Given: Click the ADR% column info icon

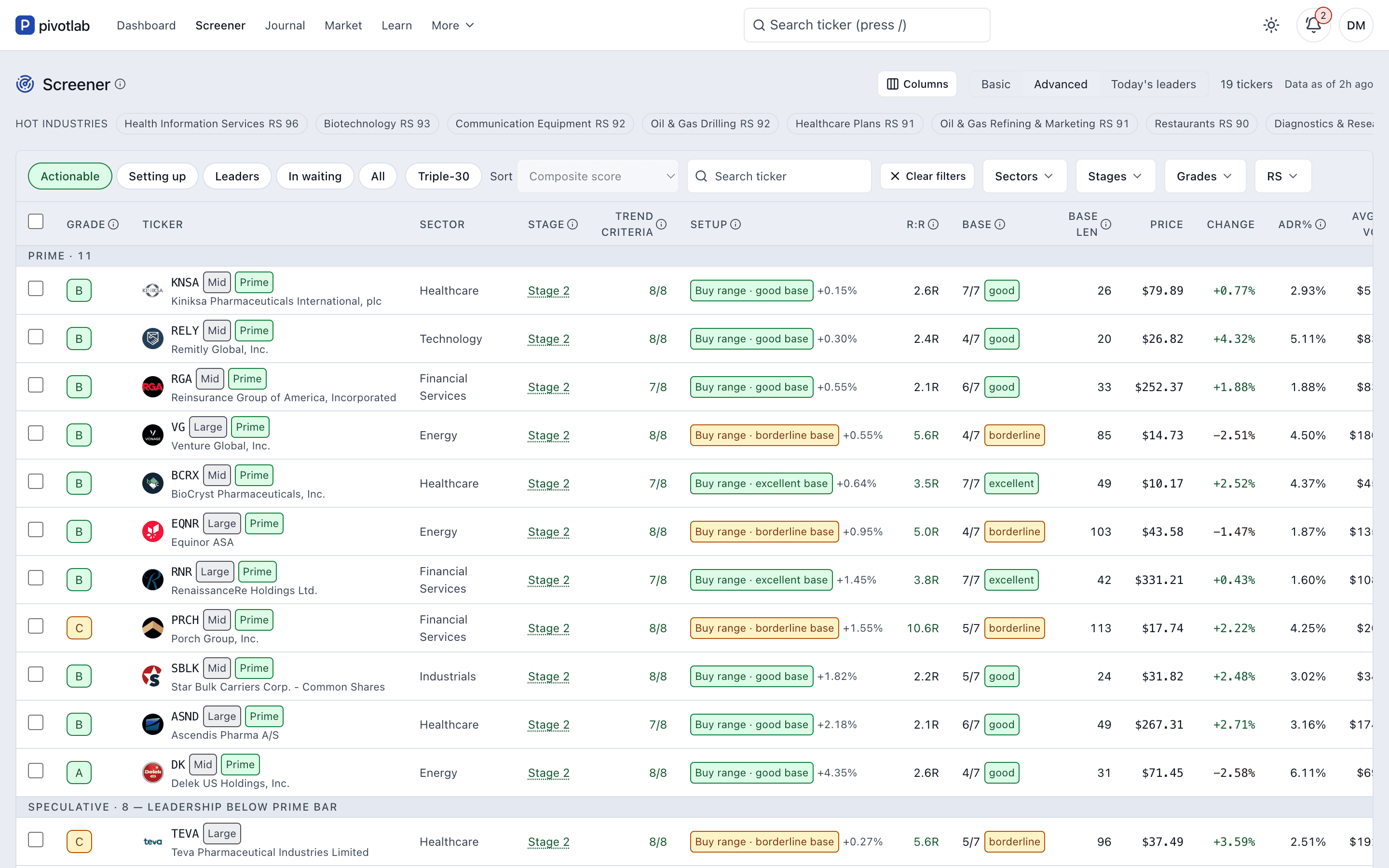Looking at the screenshot, I should [1321, 224].
